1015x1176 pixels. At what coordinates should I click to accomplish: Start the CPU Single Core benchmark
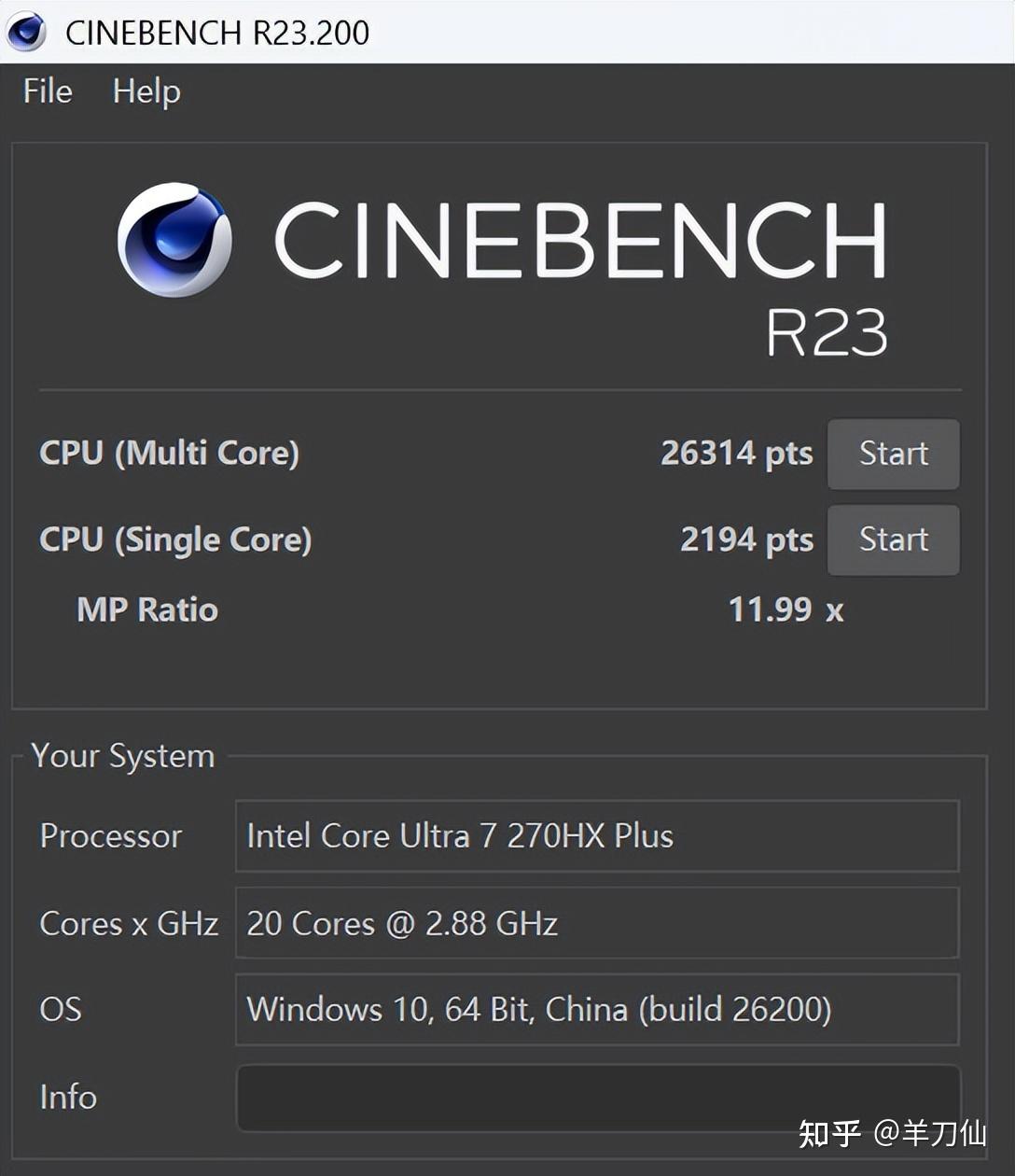tap(894, 539)
